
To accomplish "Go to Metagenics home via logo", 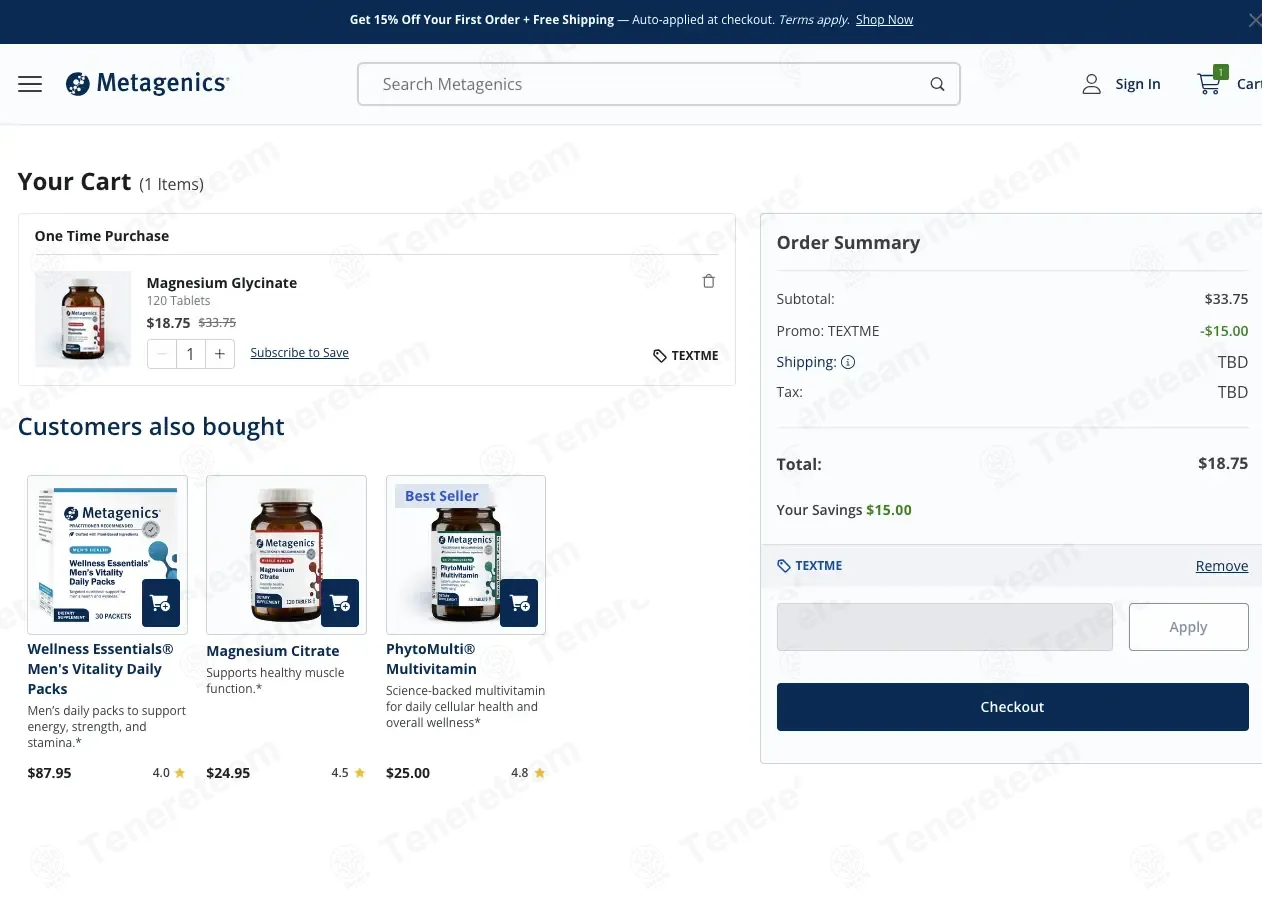I will [148, 84].
